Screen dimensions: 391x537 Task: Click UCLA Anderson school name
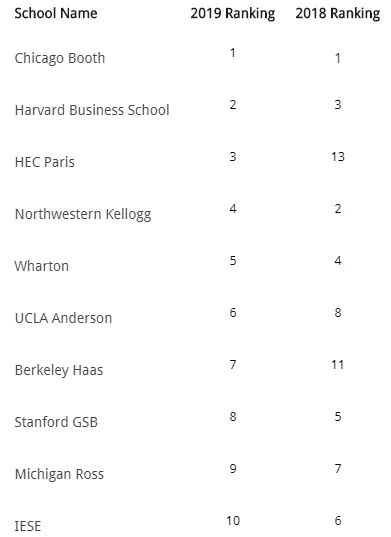(63, 318)
